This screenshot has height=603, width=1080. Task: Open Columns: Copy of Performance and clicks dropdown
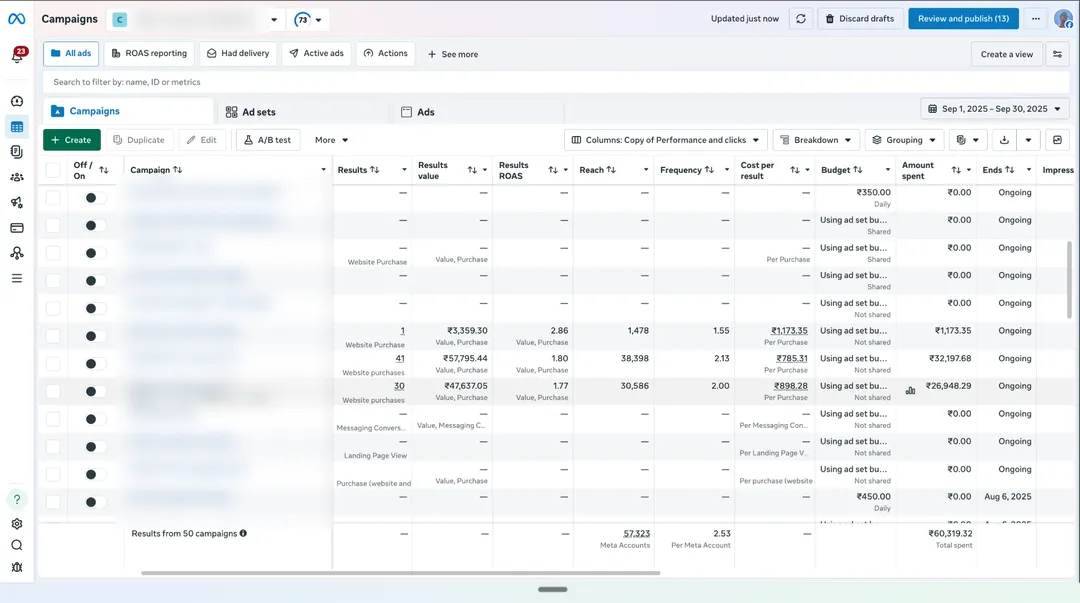(x=665, y=140)
